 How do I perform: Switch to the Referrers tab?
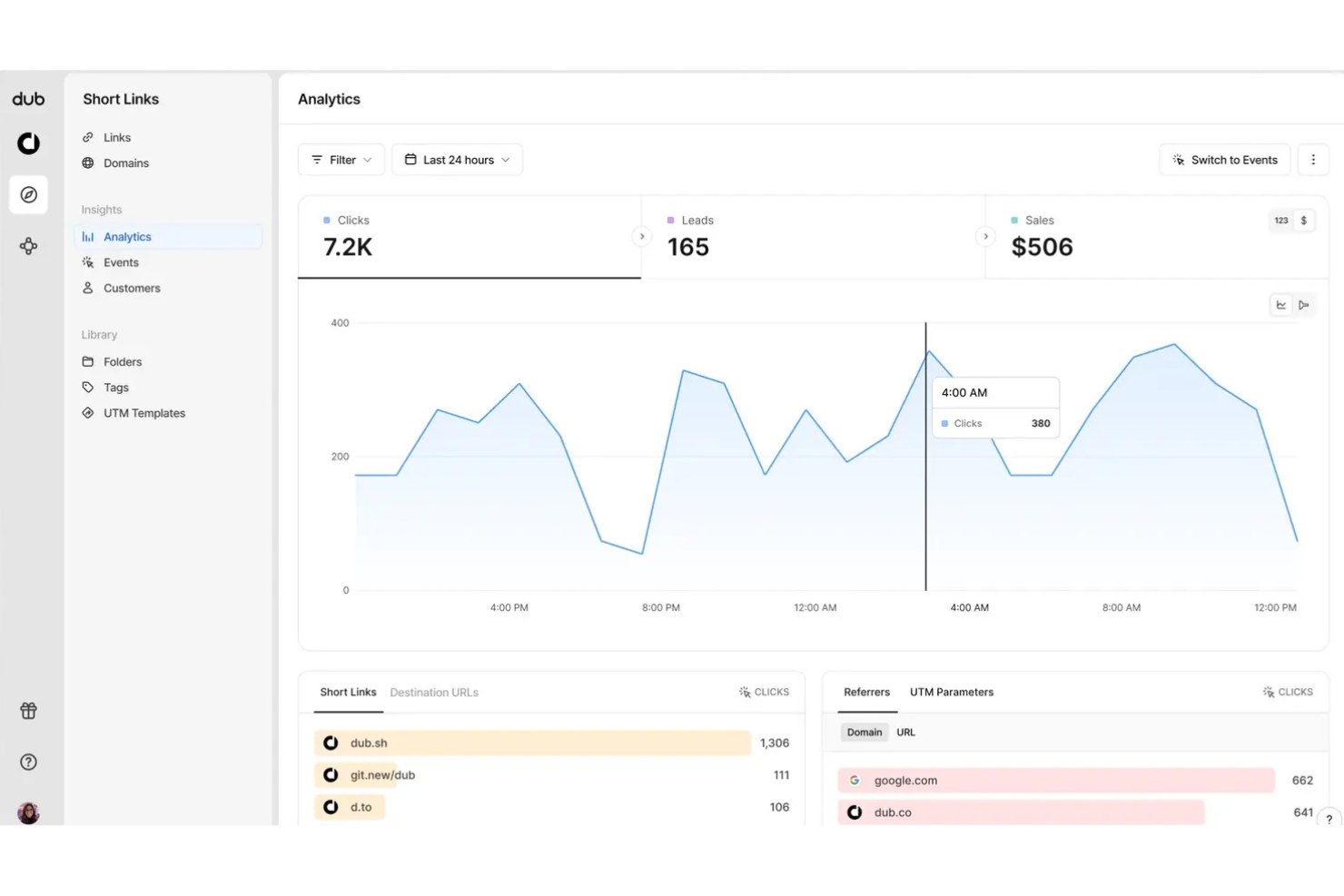867,692
